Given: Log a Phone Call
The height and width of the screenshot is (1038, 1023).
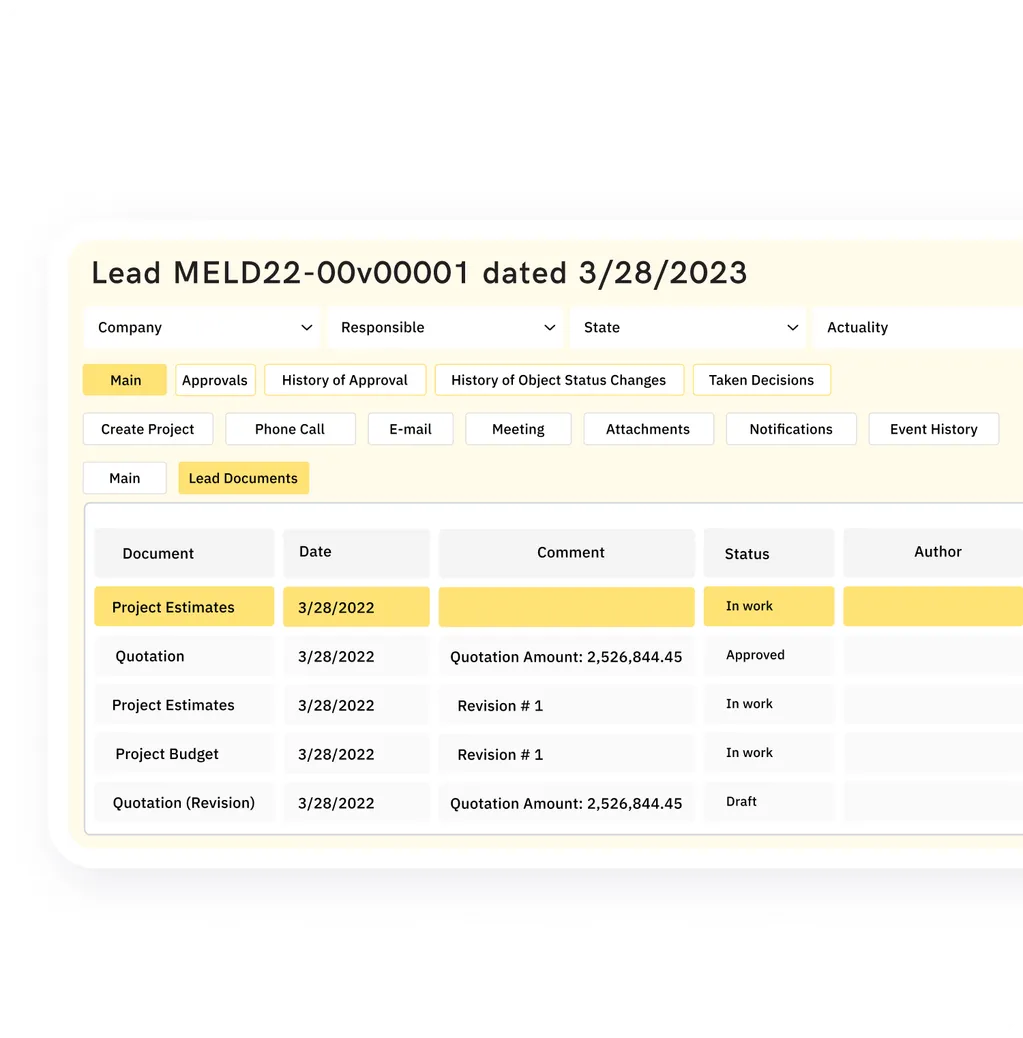Looking at the screenshot, I should (290, 429).
